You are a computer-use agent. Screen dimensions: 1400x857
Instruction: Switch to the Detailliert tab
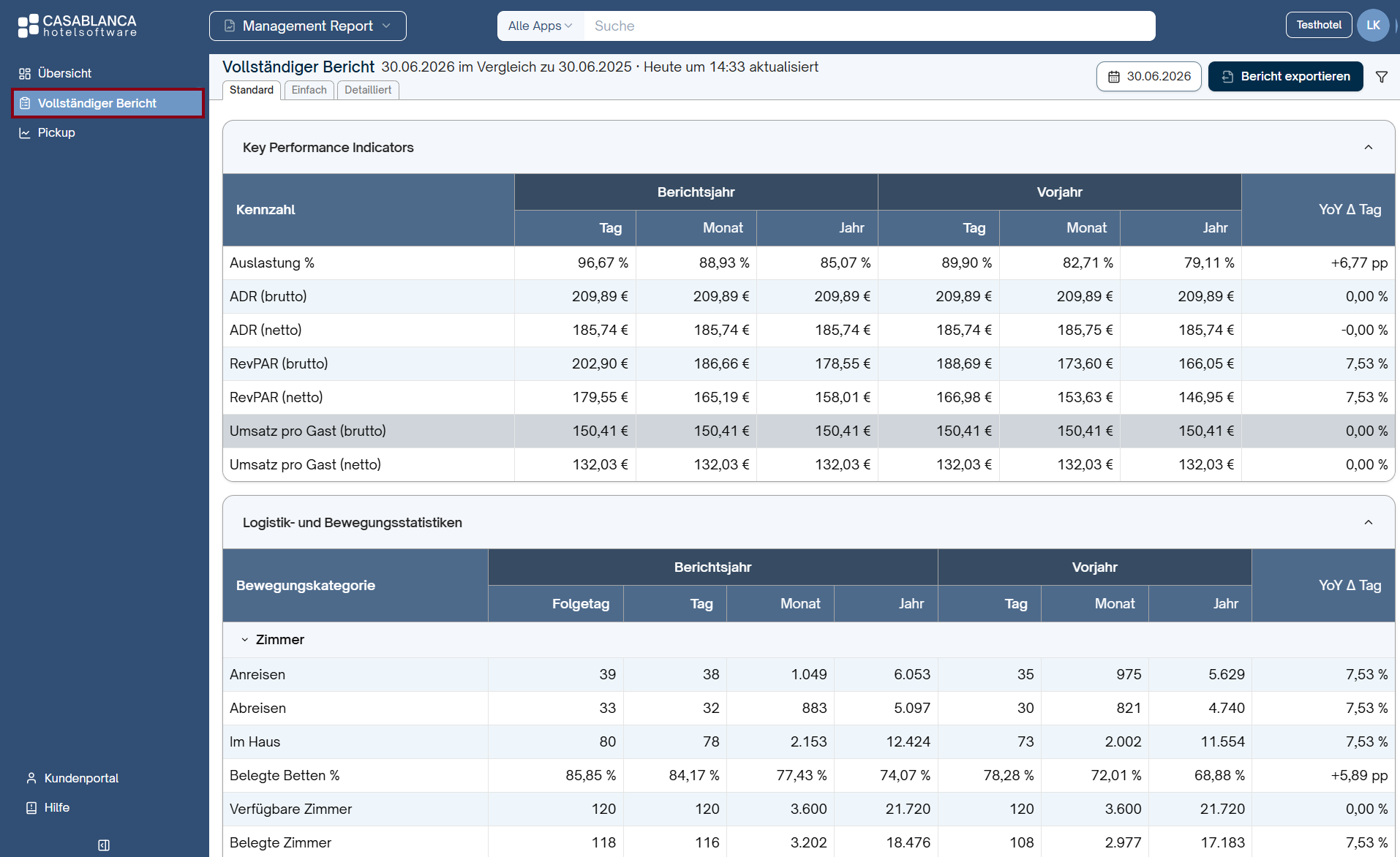point(368,90)
